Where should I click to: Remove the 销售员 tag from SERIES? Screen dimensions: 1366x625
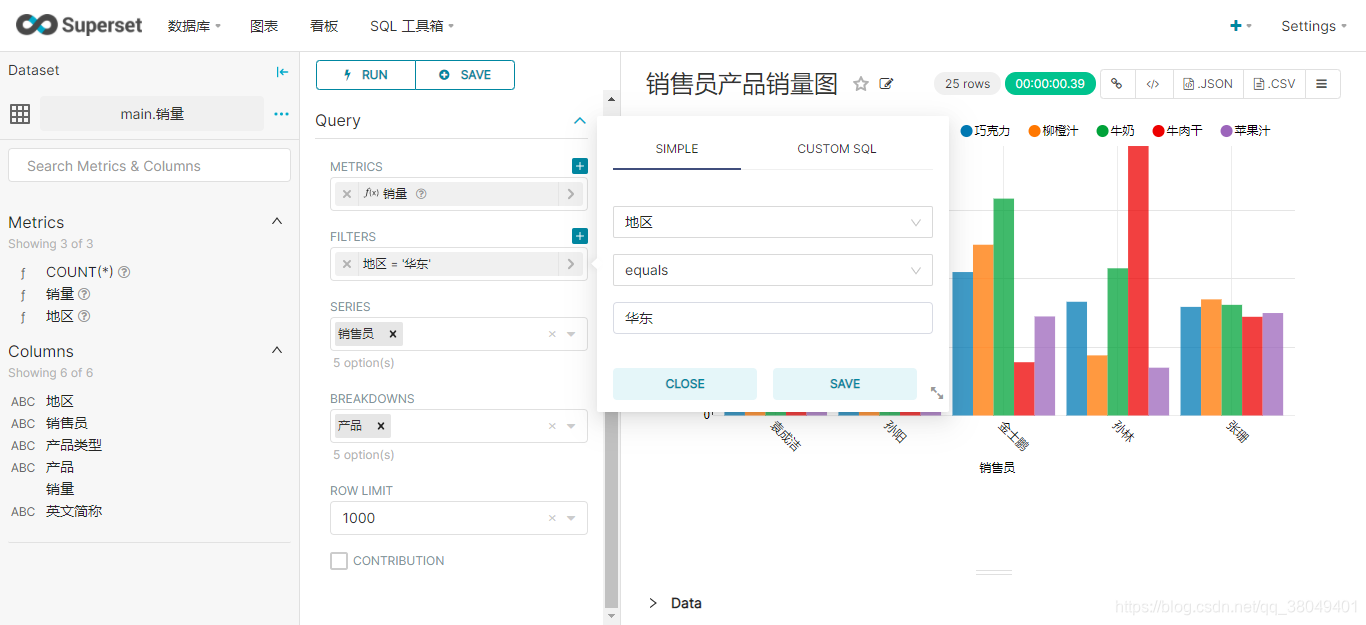point(392,334)
